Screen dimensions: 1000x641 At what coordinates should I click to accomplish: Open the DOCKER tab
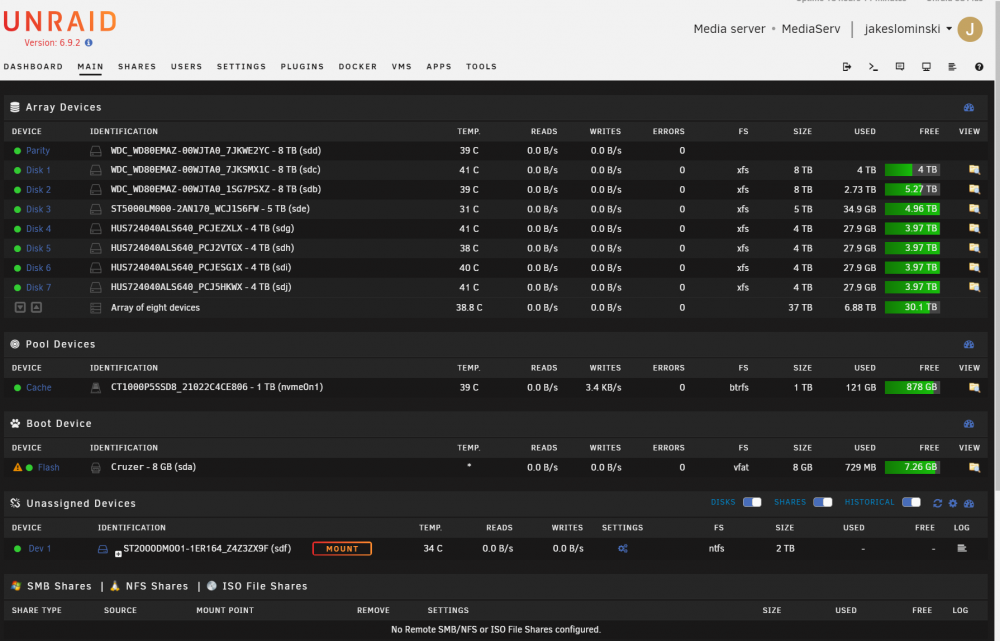tap(358, 66)
